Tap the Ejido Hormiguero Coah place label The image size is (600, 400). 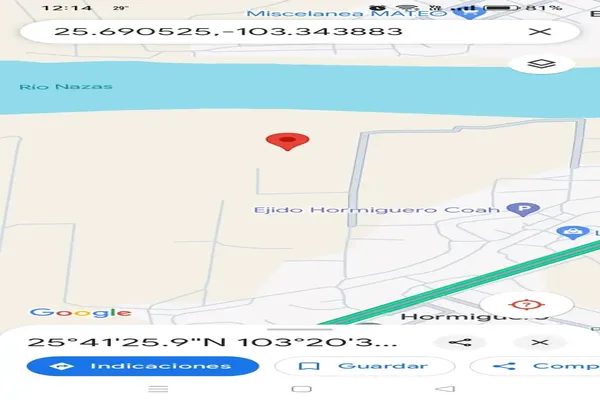point(377,210)
